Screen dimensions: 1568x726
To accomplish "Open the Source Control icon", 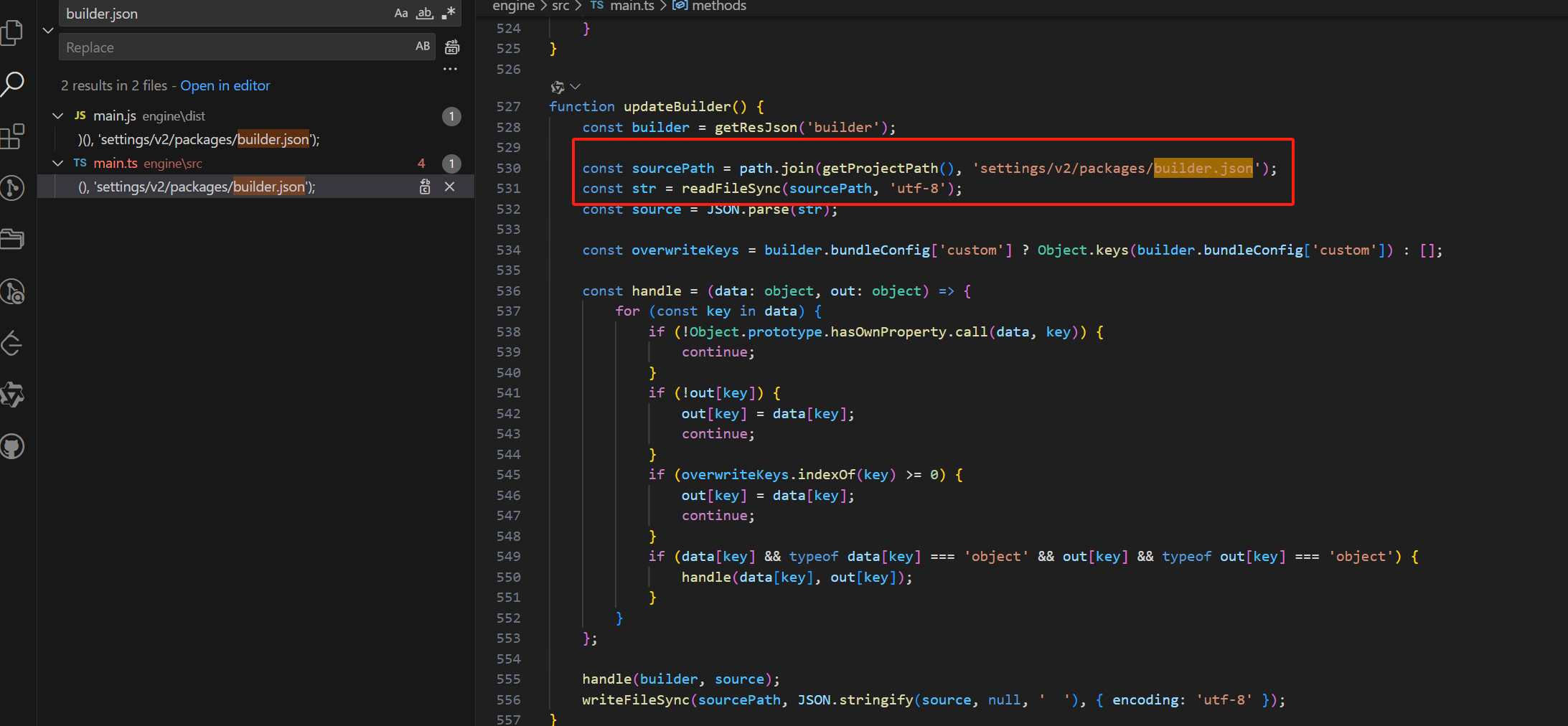I will point(12,188).
